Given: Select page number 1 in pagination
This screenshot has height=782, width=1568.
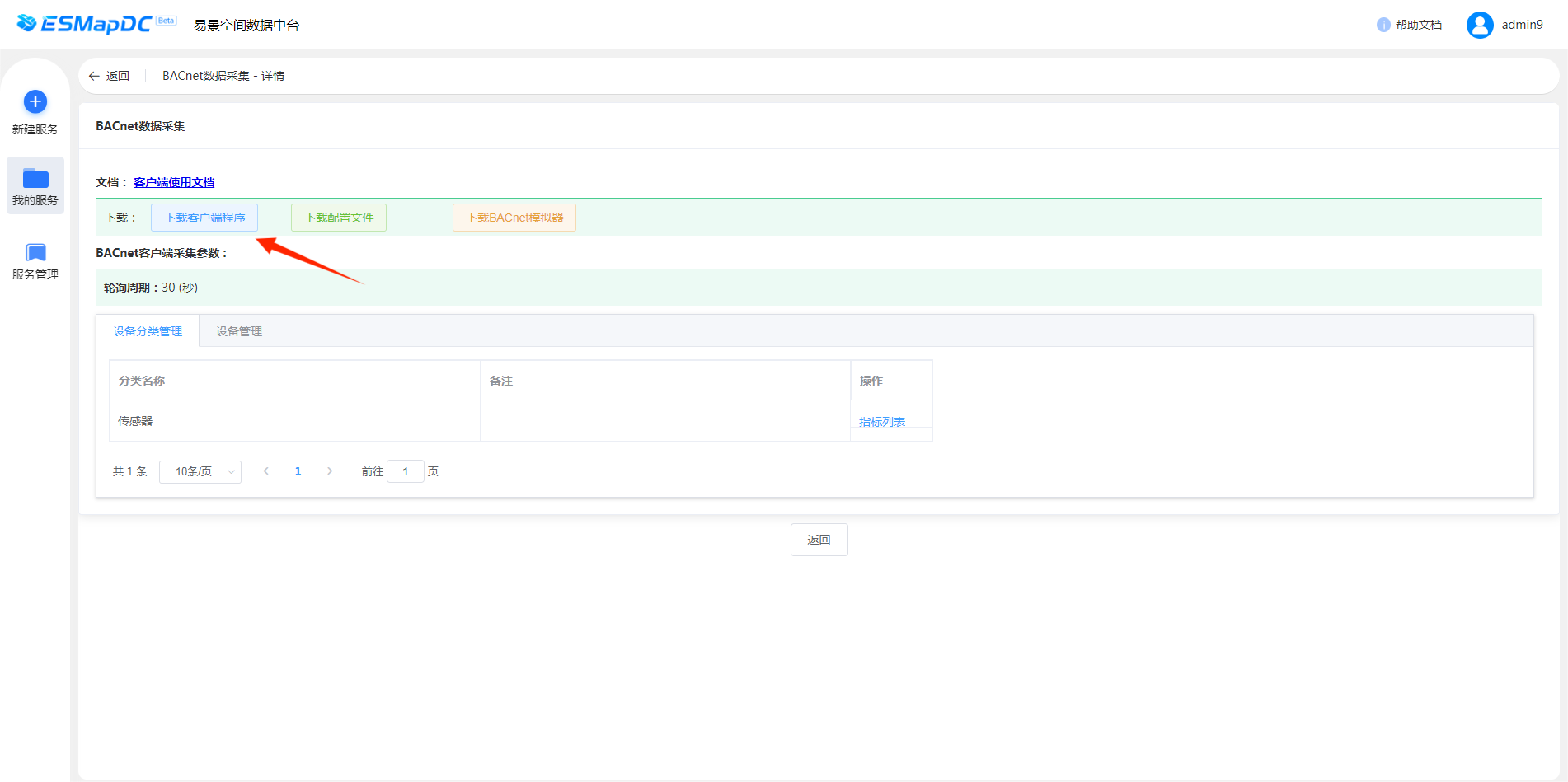Looking at the screenshot, I should 298,471.
